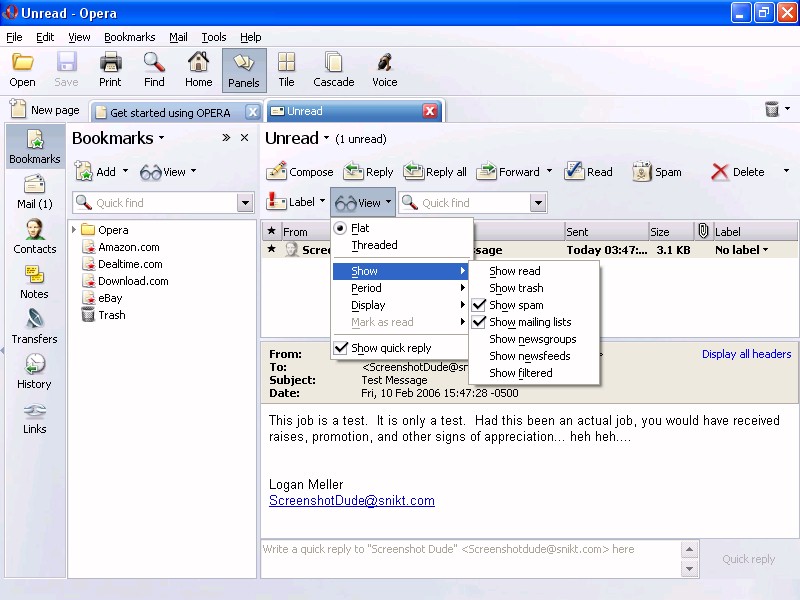Screen dimensions: 800x600
Task: Click Display all headers link
Action: point(746,354)
